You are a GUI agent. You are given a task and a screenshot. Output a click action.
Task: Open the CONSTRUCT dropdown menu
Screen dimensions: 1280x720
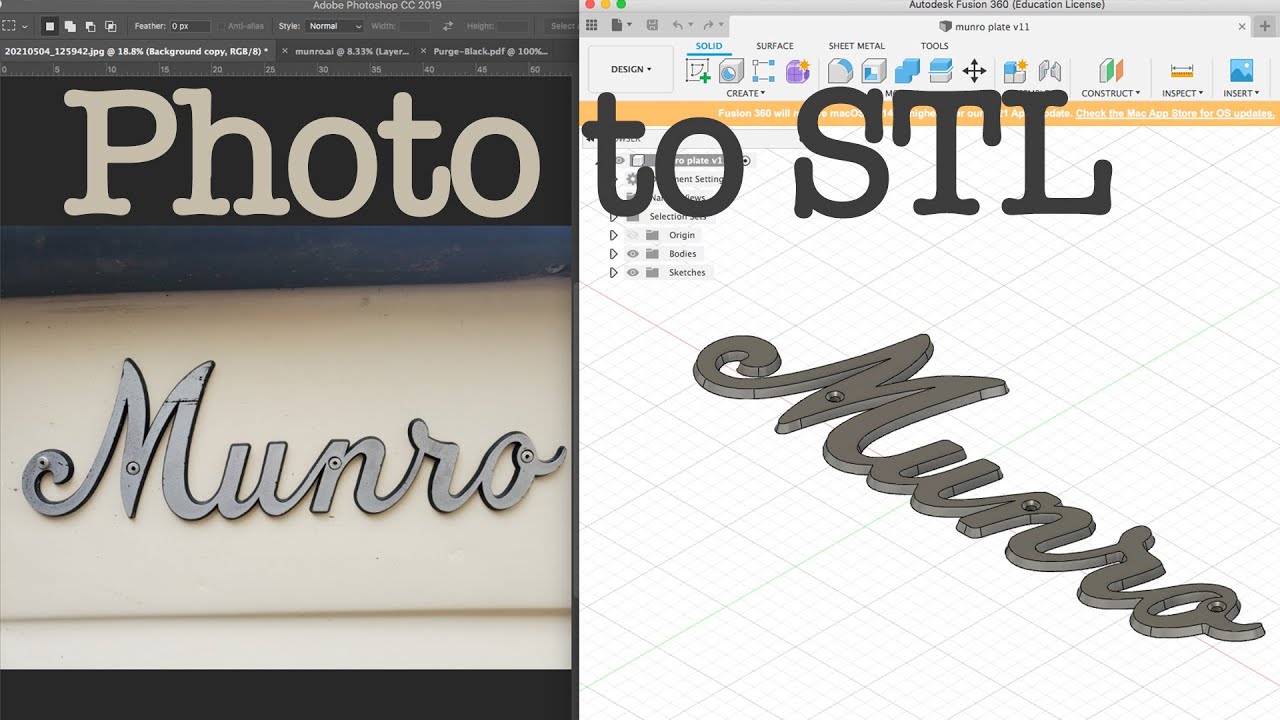tap(1111, 93)
